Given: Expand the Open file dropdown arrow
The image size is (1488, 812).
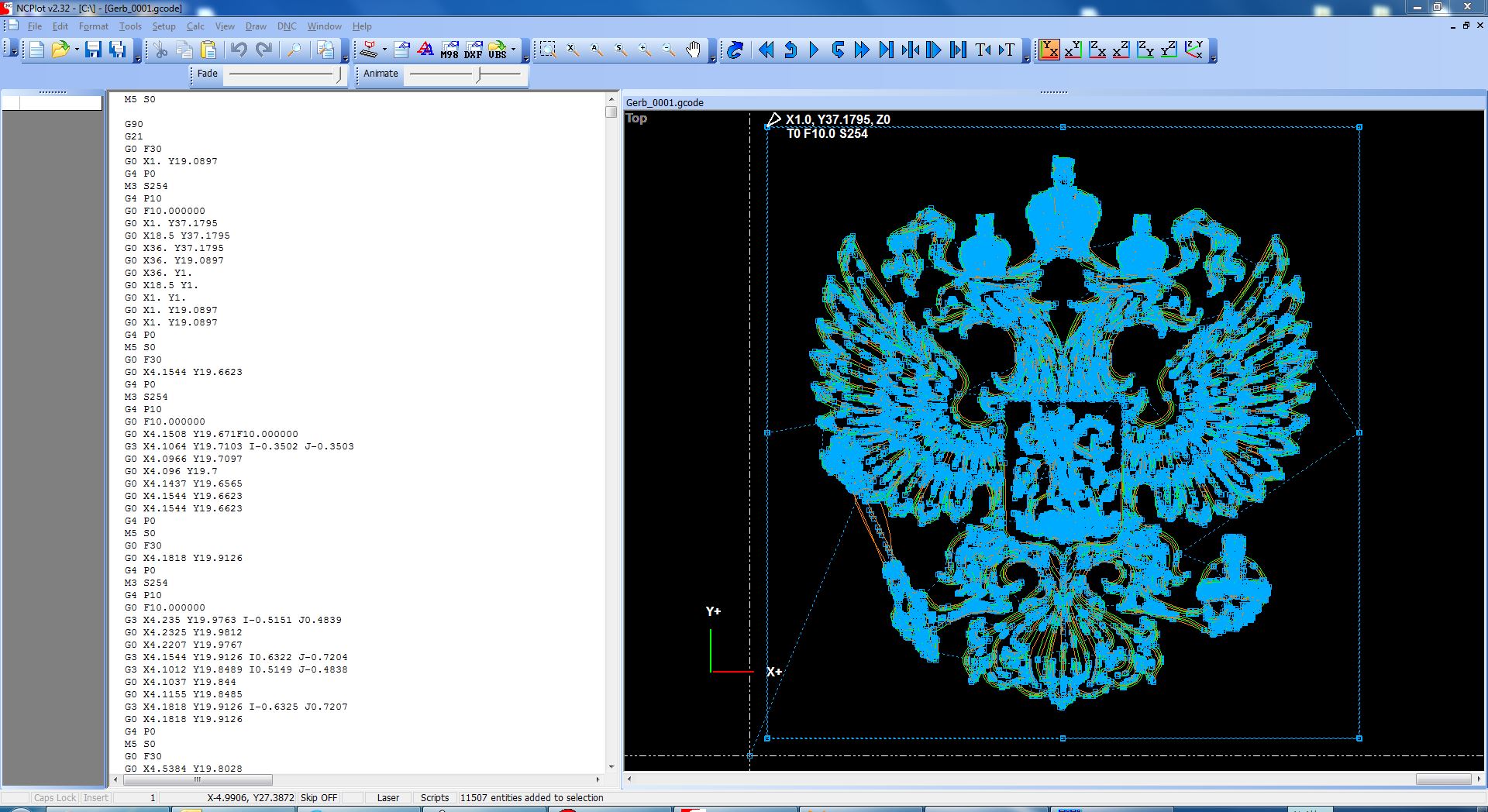Looking at the screenshot, I should pos(77,50).
